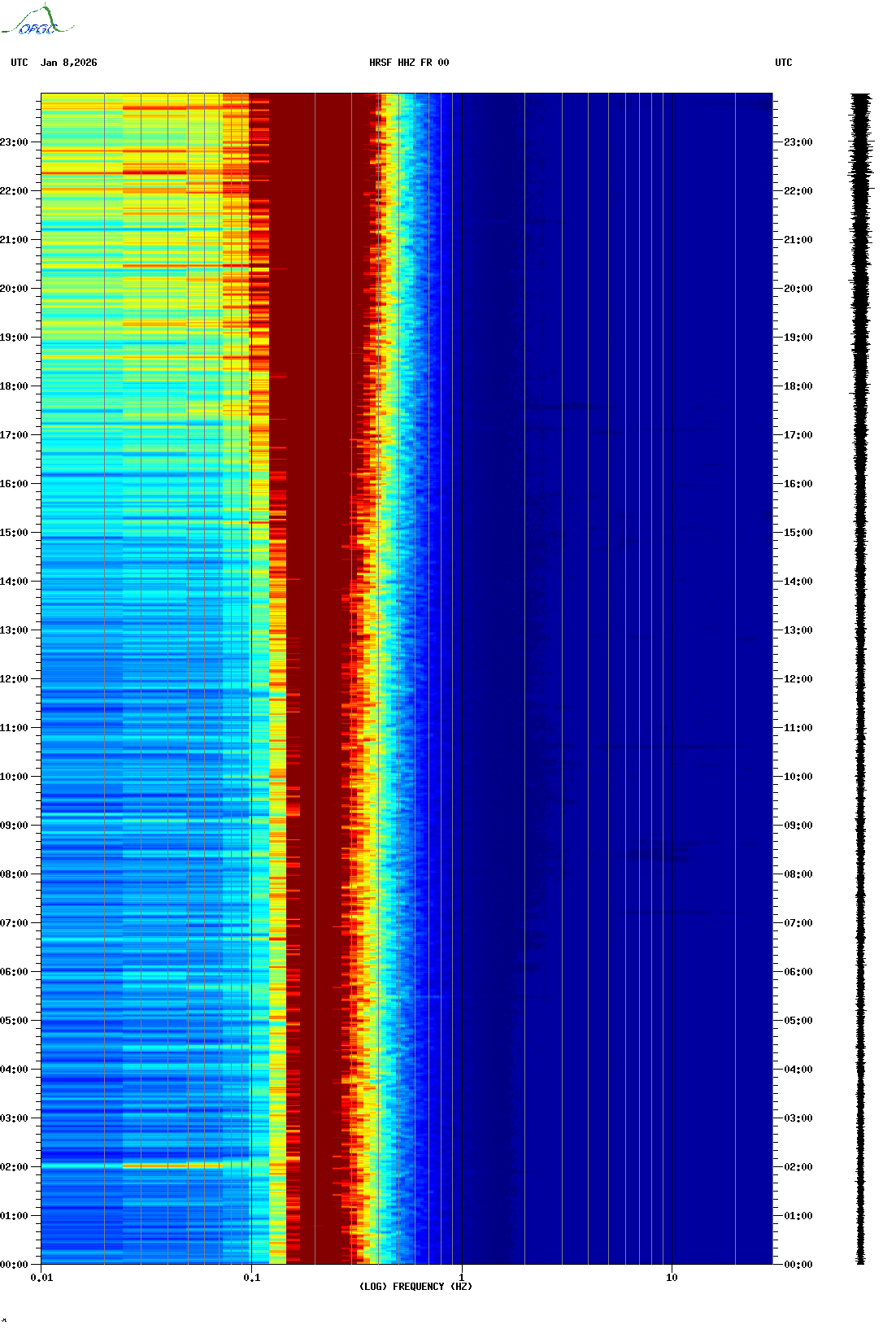Screen dimensions: 896x1329
Task: Click the 00:00 label on right time axis
Action: click(x=798, y=1265)
